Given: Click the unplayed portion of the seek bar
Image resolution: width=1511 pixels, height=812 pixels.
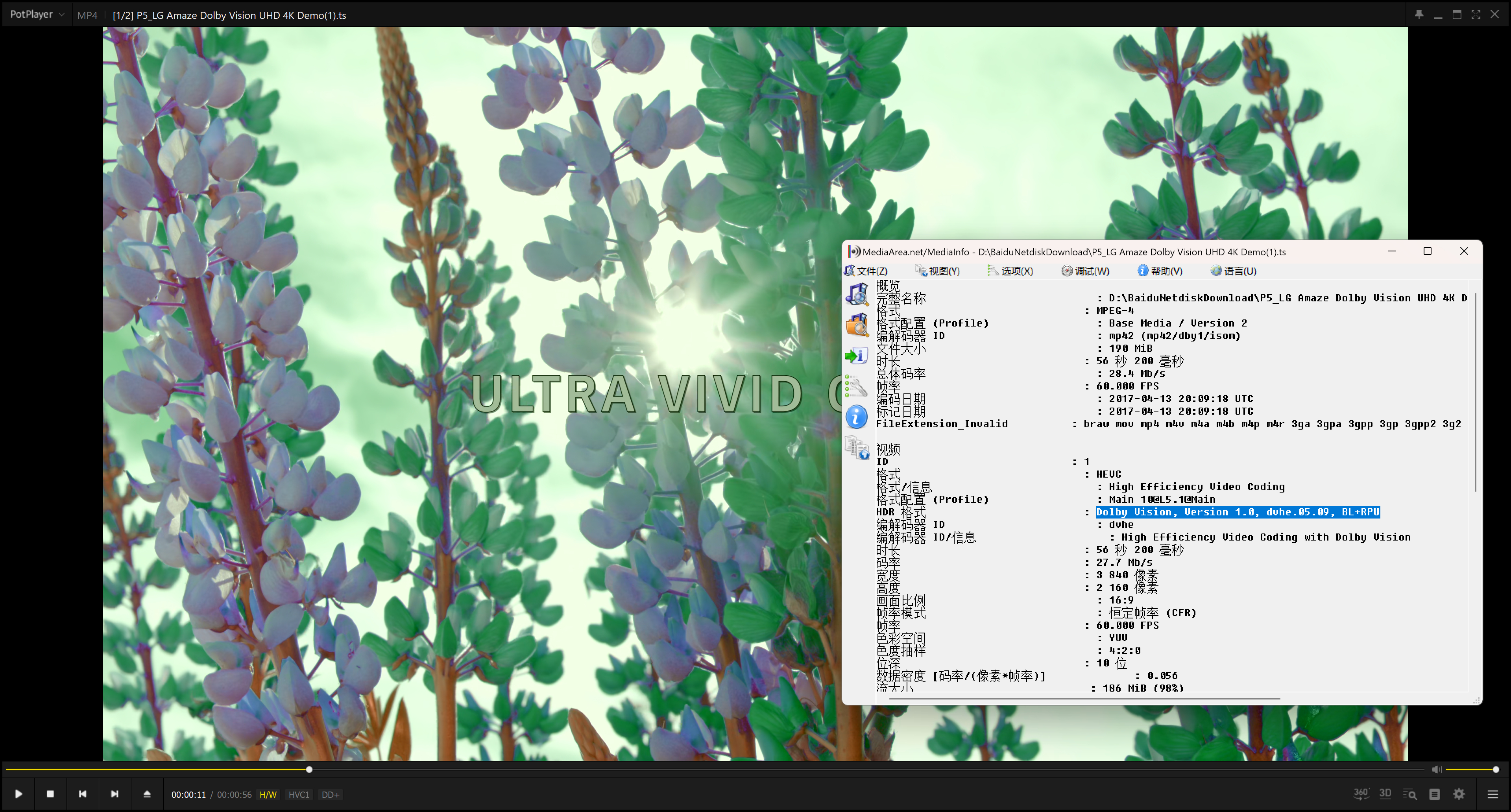Looking at the screenshot, I should point(868,769).
